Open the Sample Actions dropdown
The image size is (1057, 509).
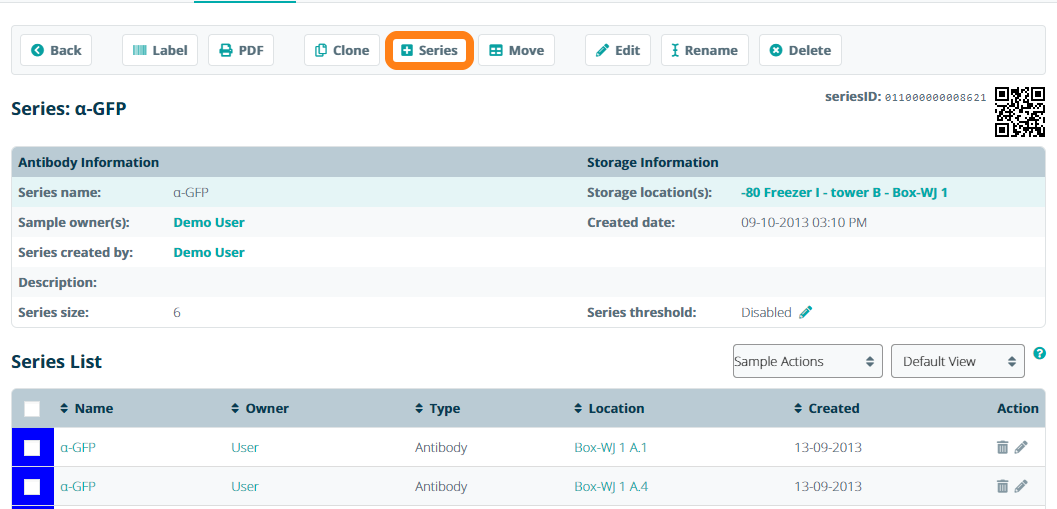click(807, 361)
